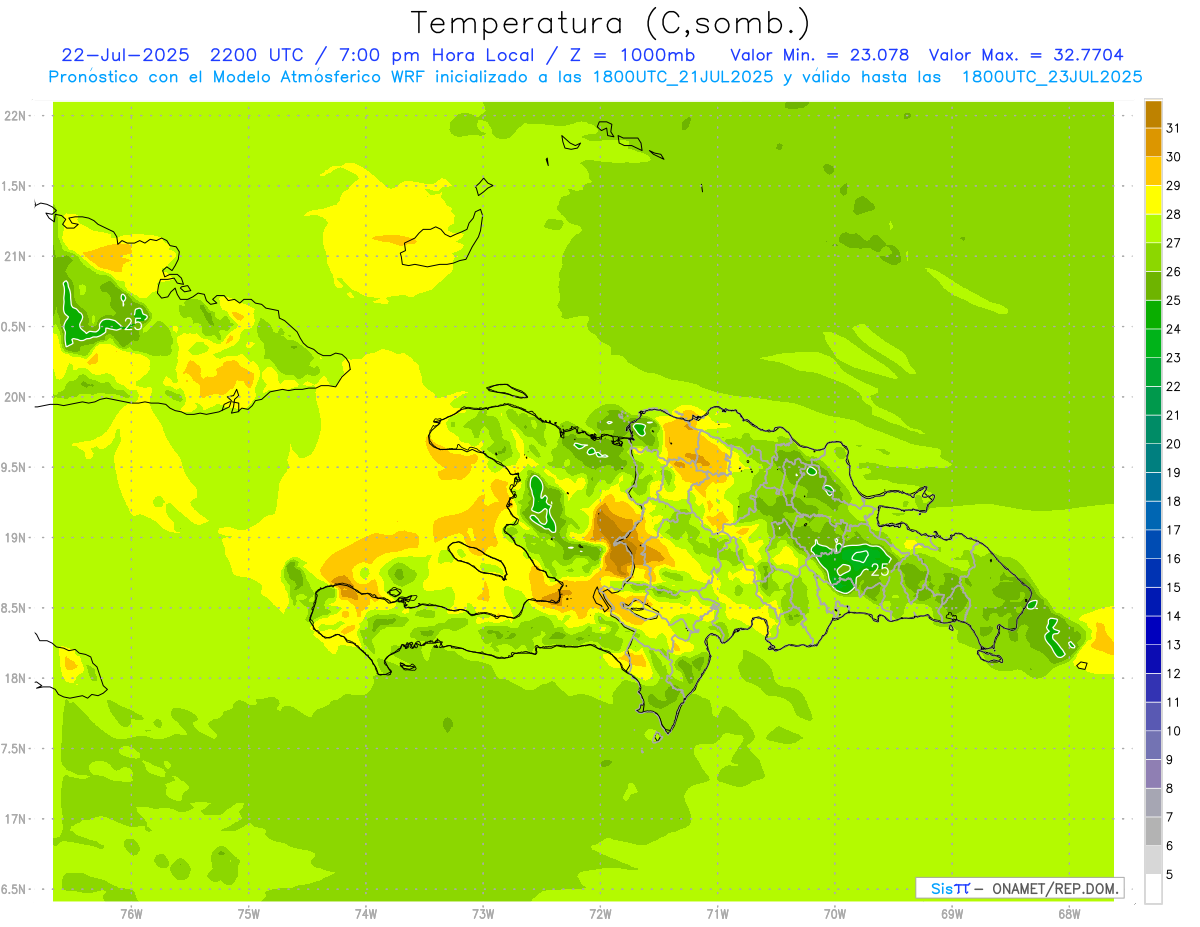Pick blue color bar segment between 15 and 16

point(1153,573)
